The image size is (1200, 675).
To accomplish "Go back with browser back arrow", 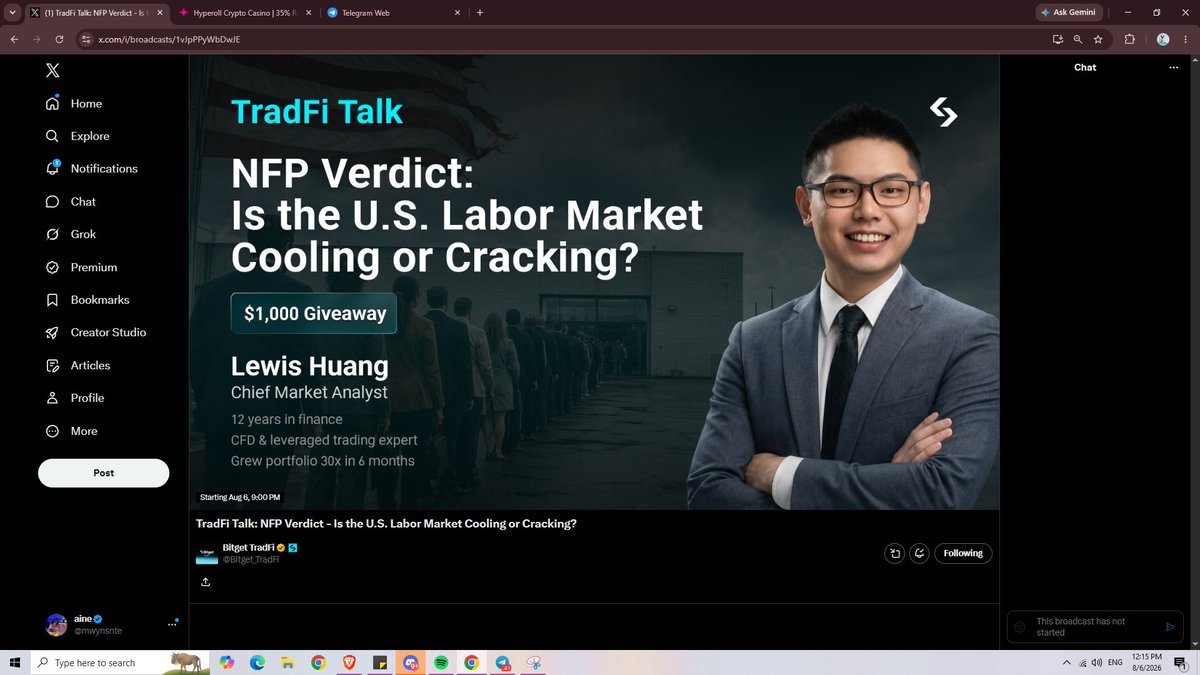I will pos(13,39).
